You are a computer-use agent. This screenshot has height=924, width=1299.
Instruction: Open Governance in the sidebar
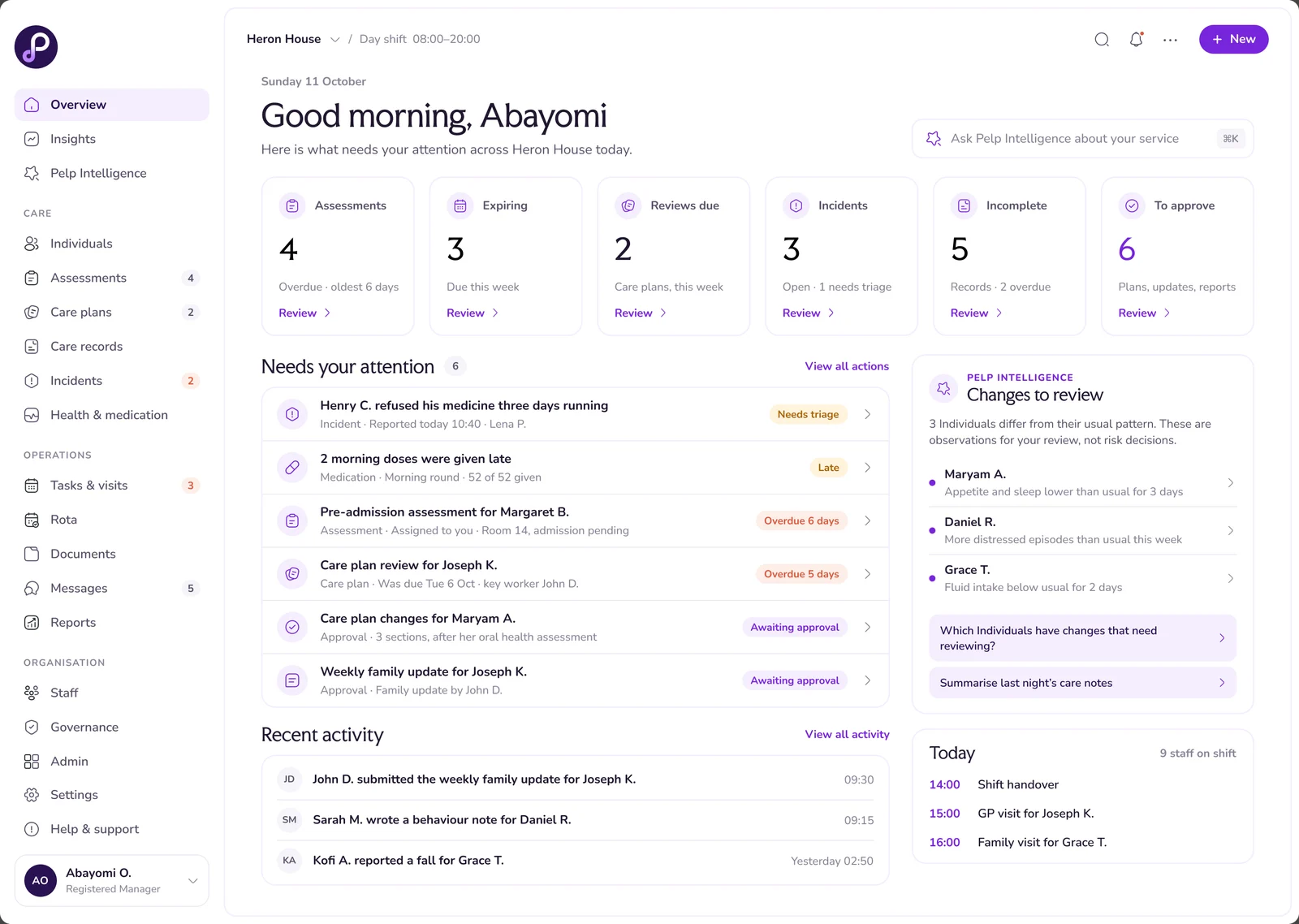[111, 728]
